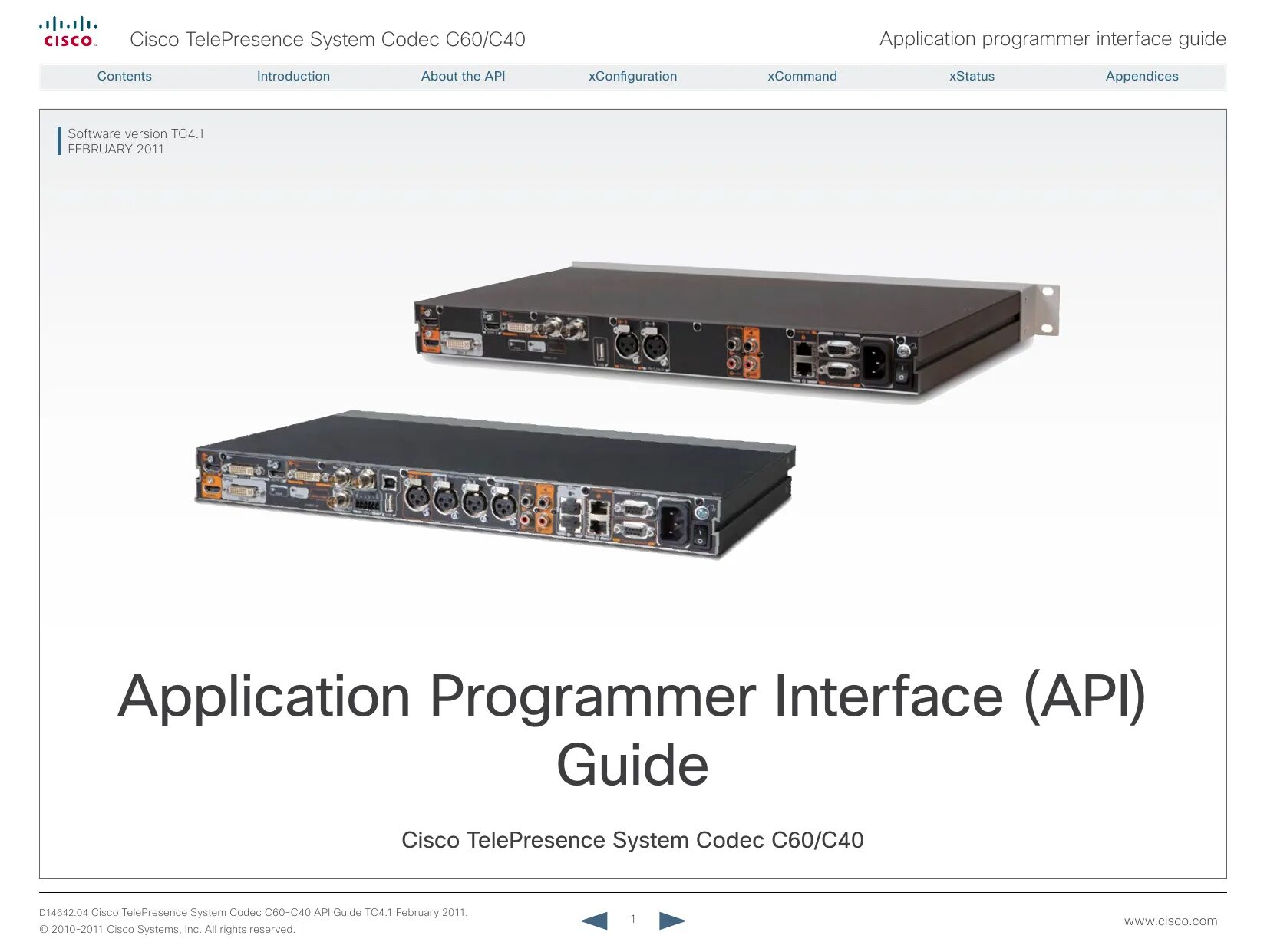Open the Appendices section
1267x952 pixels.
pyautogui.click(x=1141, y=76)
